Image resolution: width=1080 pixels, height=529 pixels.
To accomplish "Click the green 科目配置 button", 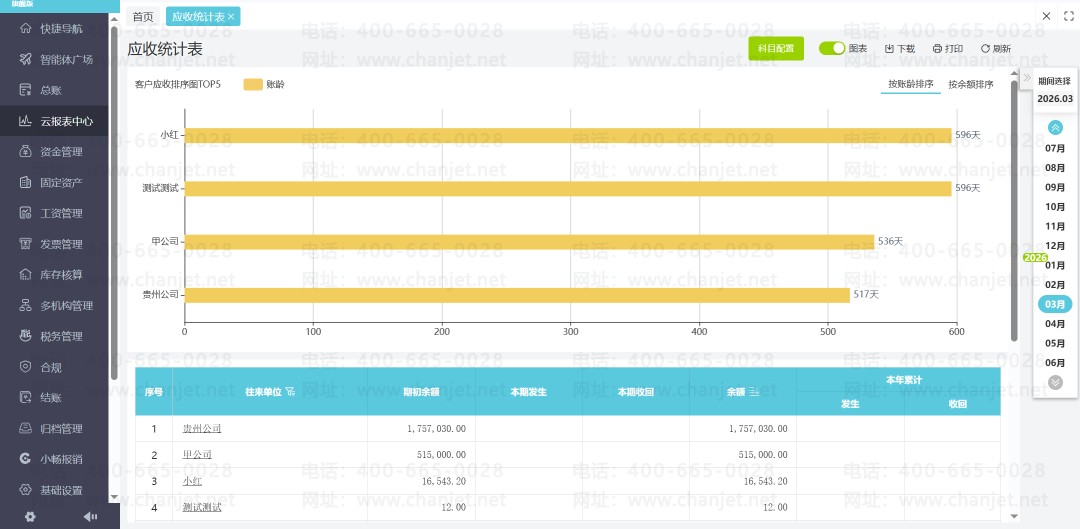I will pyautogui.click(x=776, y=48).
